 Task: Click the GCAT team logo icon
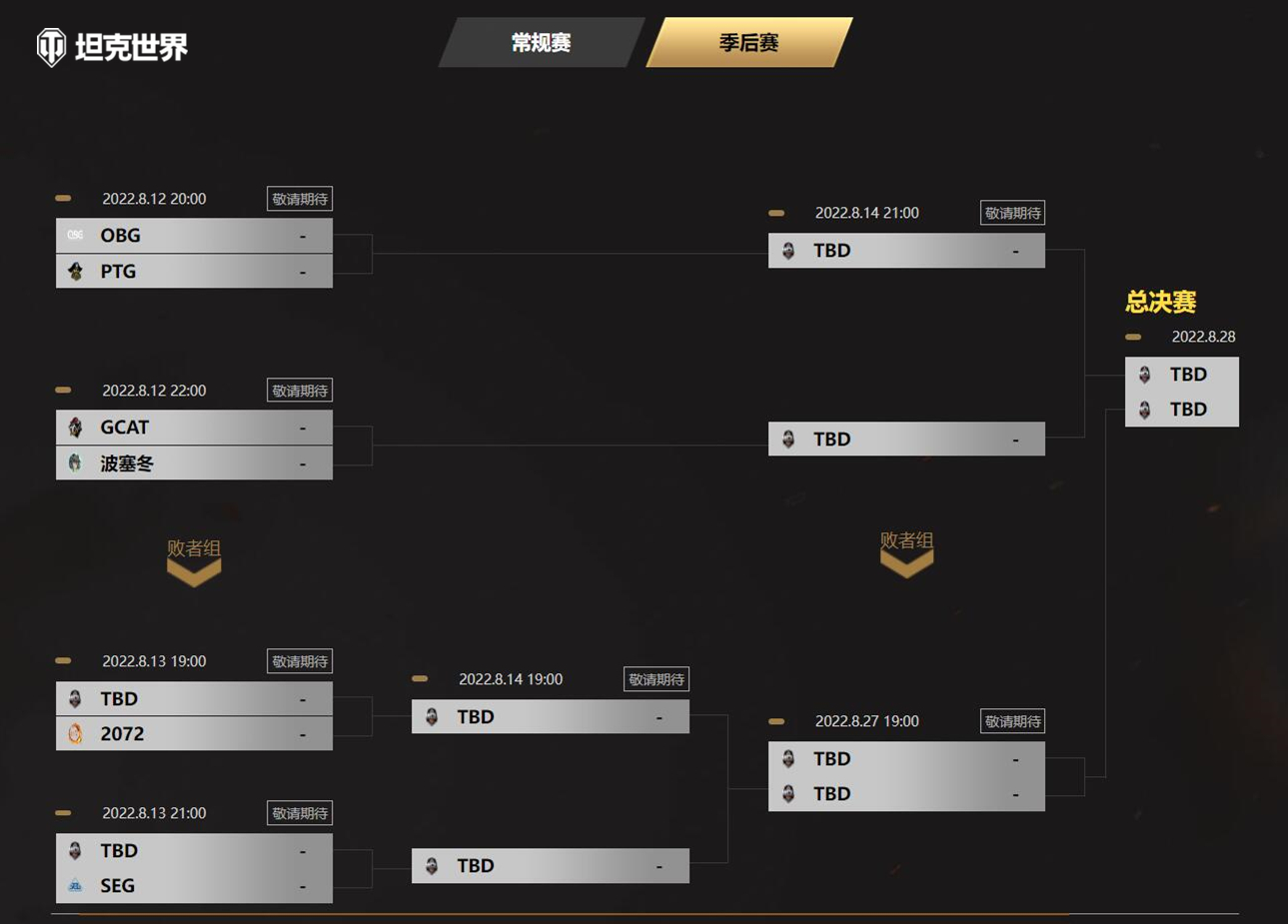pos(75,428)
